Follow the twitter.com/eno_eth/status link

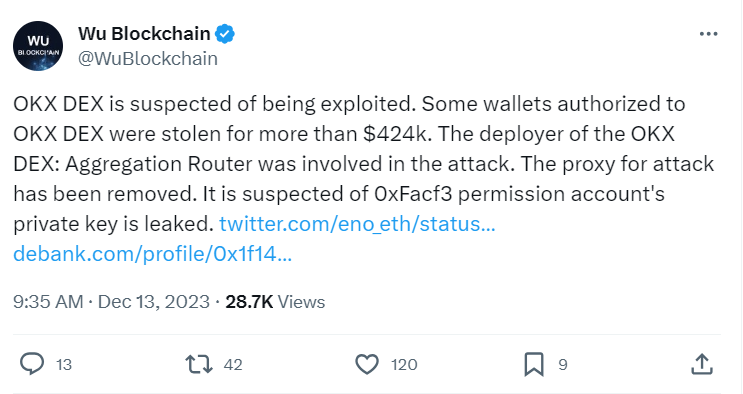pyautogui.click(x=357, y=224)
